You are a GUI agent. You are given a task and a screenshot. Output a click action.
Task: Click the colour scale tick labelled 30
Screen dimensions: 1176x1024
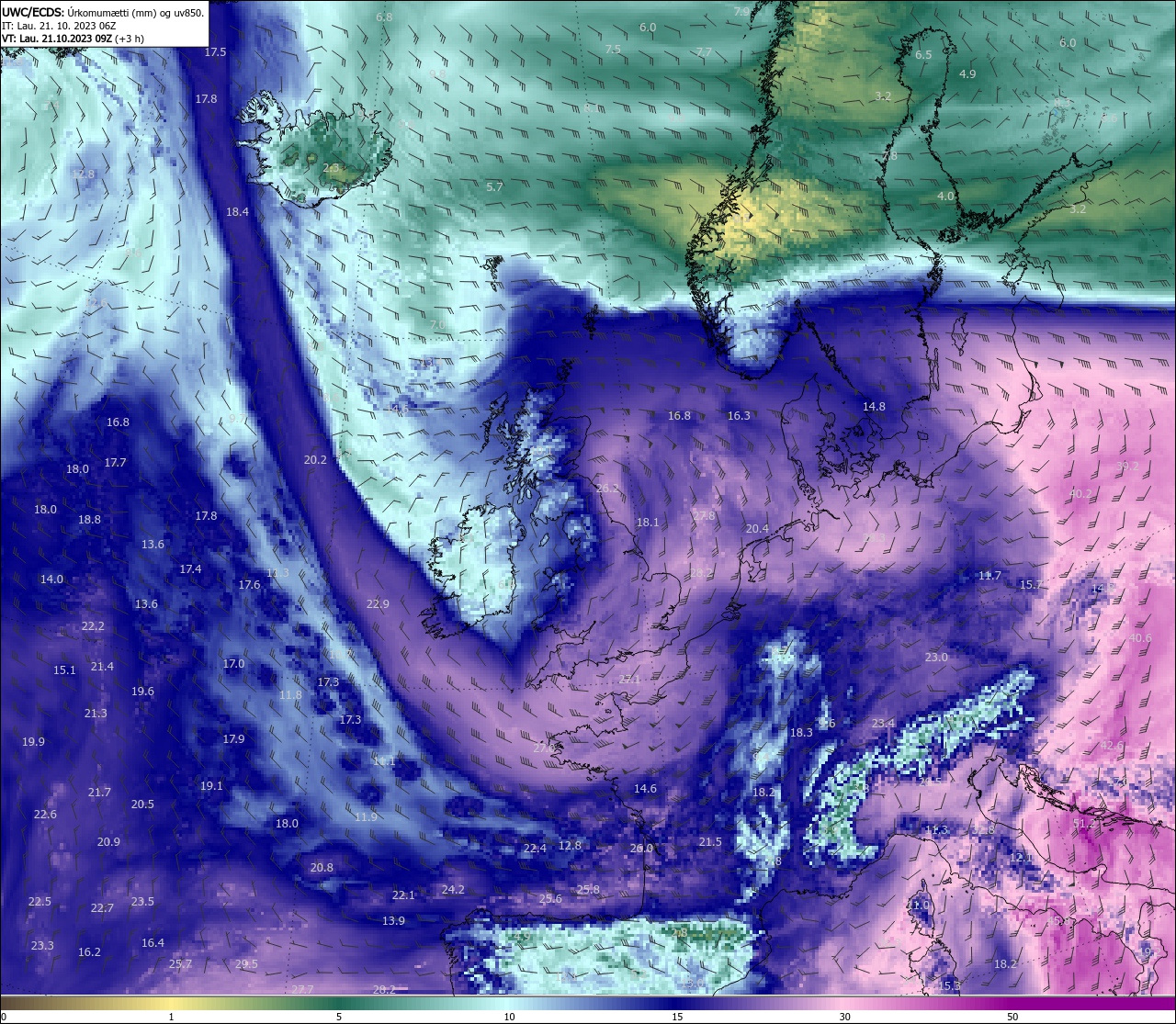pyautogui.click(x=844, y=1017)
